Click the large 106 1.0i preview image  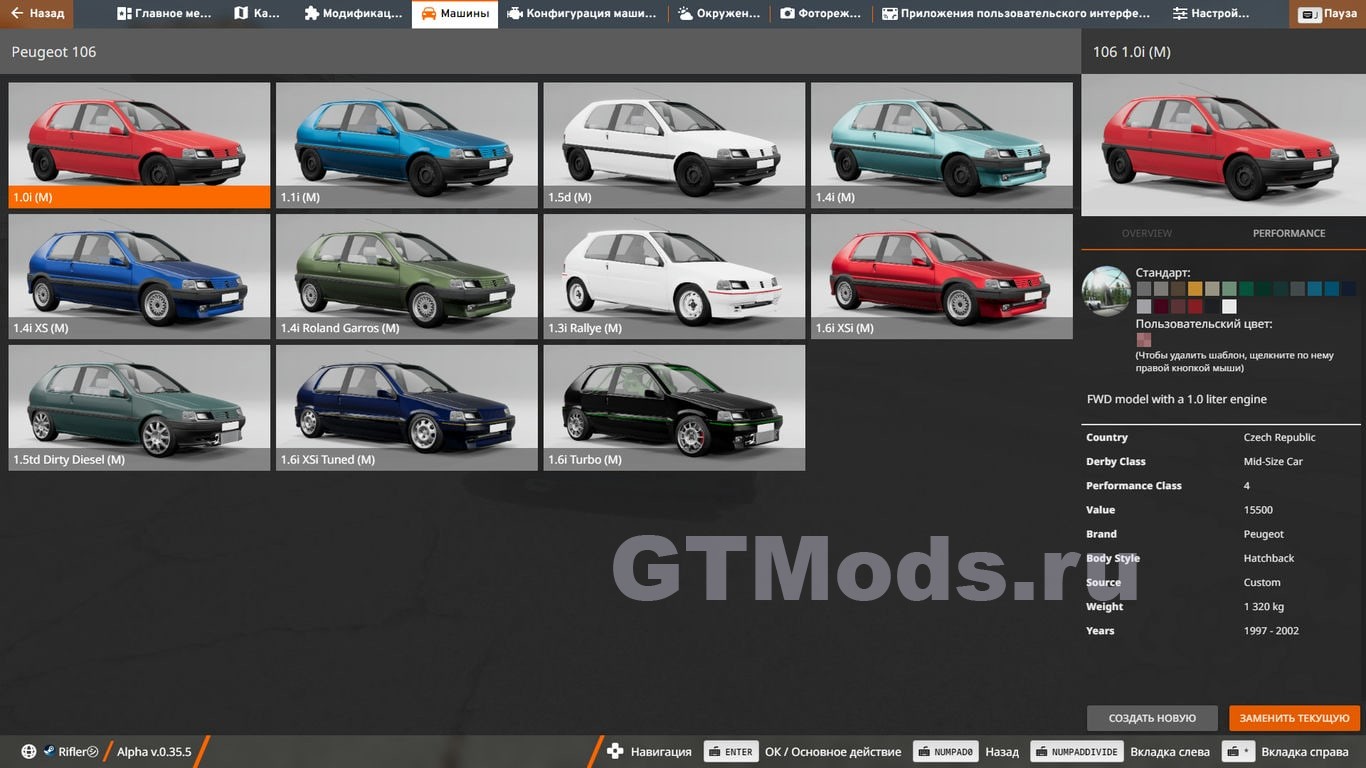click(1223, 145)
